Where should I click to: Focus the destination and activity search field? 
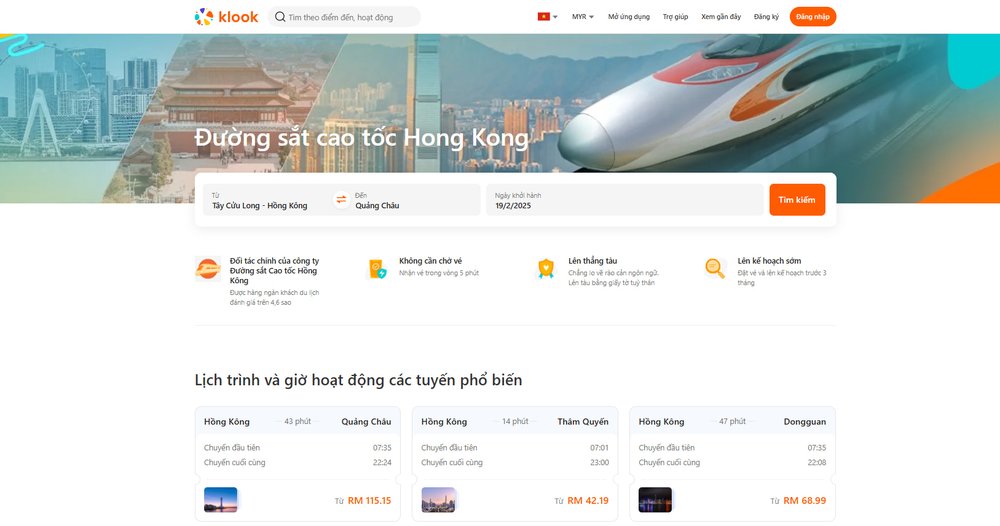point(344,17)
